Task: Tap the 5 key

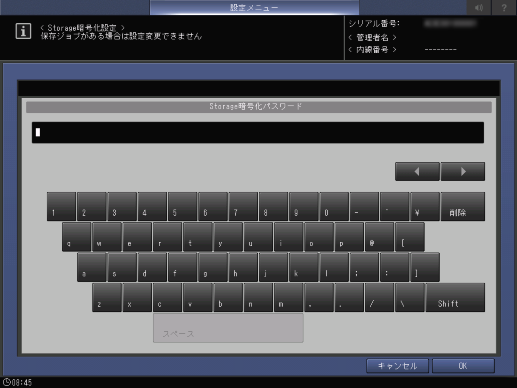Action: (x=183, y=206)
